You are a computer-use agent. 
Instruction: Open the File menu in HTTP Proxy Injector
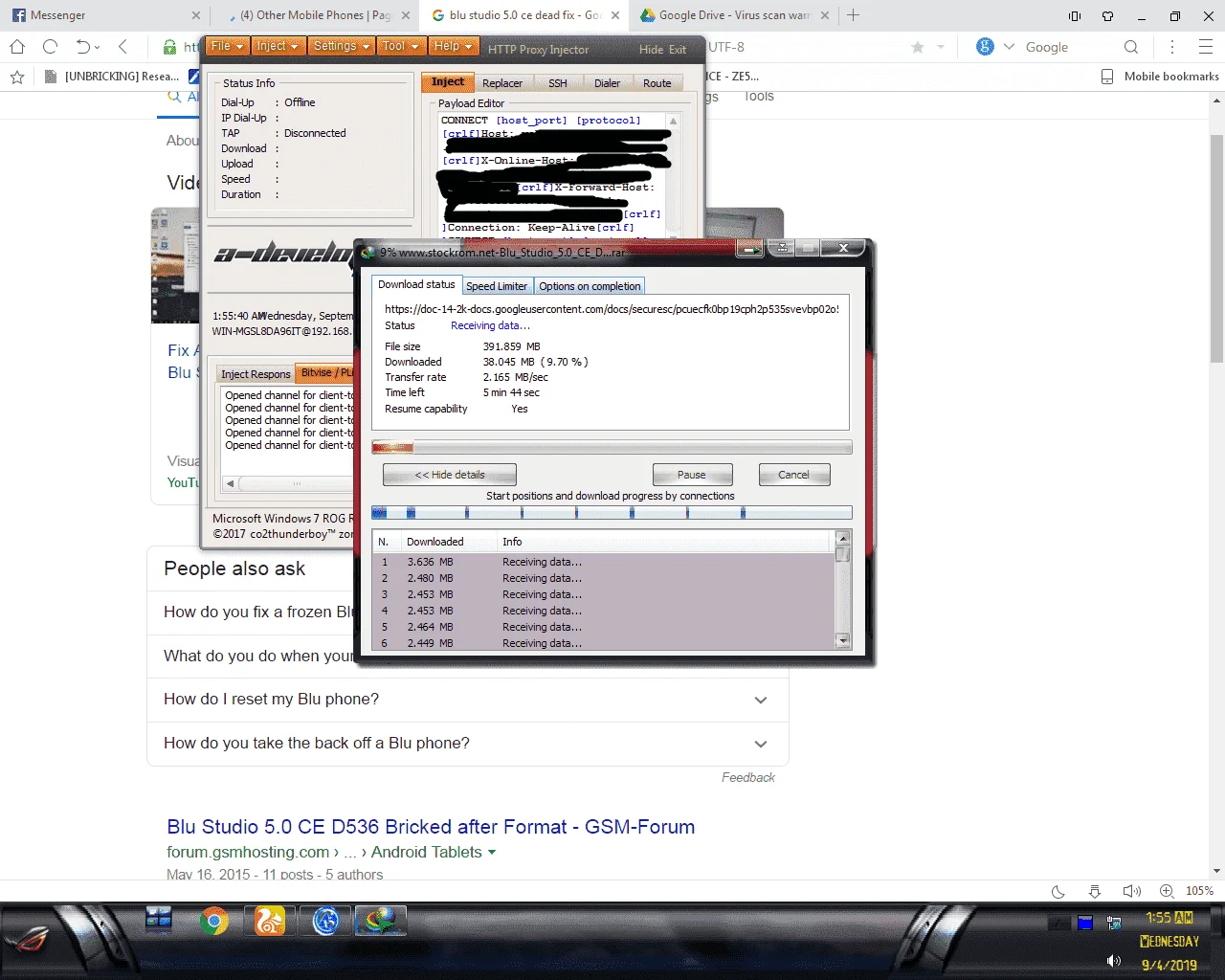click(x=228, y=46)
